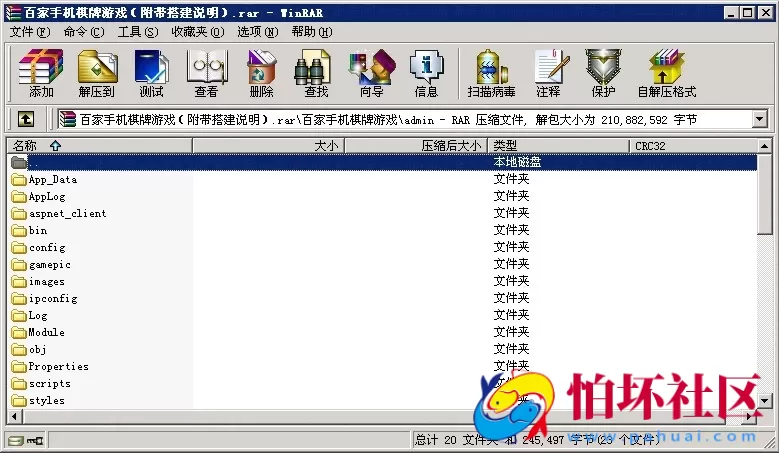Select the aspnet_client folder icon

(x=19, y=214)
